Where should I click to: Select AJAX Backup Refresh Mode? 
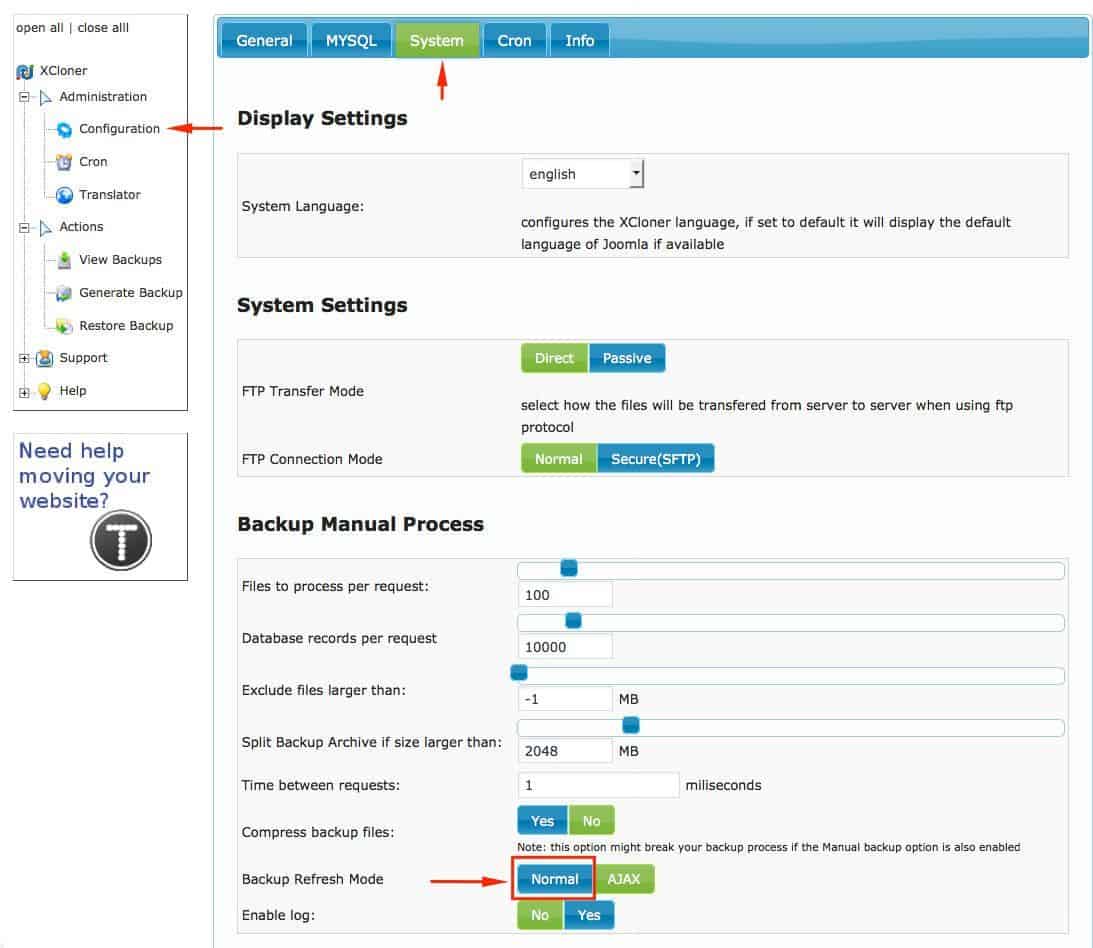tap(623, 879)
